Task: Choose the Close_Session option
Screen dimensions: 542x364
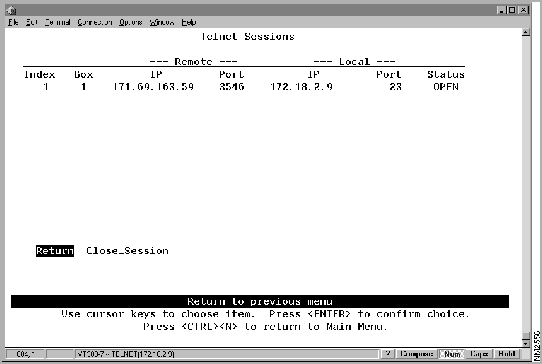Action: [x=127, y=251]
